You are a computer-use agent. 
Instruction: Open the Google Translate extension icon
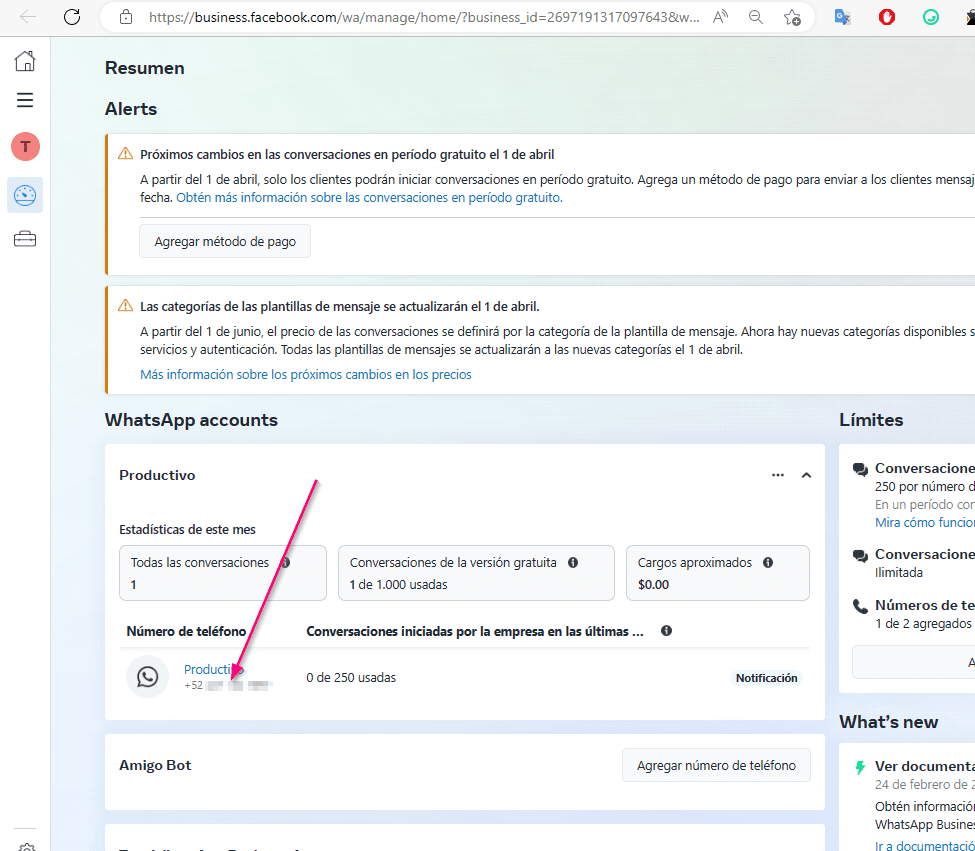tap(843, 17)
